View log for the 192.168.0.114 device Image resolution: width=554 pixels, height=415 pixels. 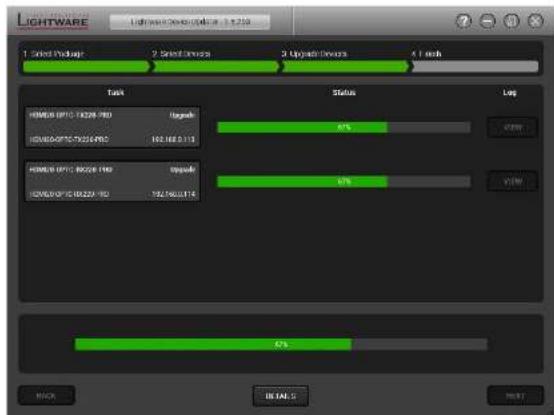(x=512, y=182)
